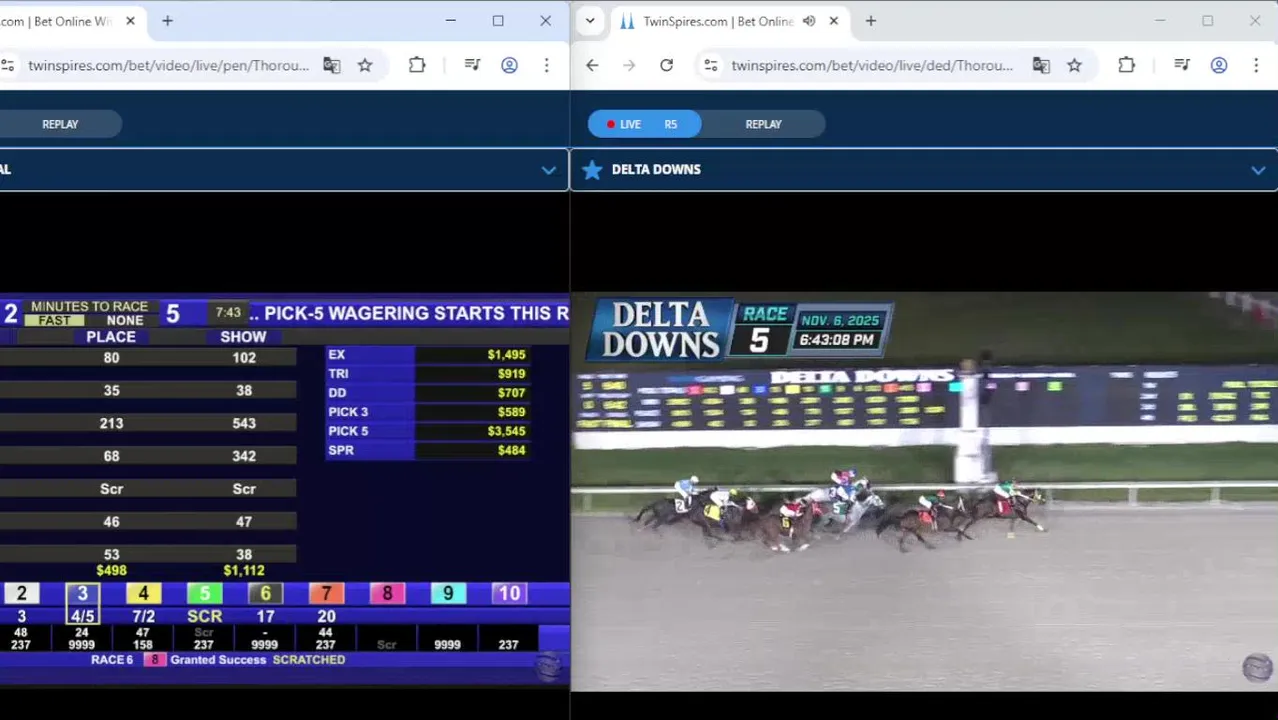Open tab search dropdown in right window

pos(590,21)
